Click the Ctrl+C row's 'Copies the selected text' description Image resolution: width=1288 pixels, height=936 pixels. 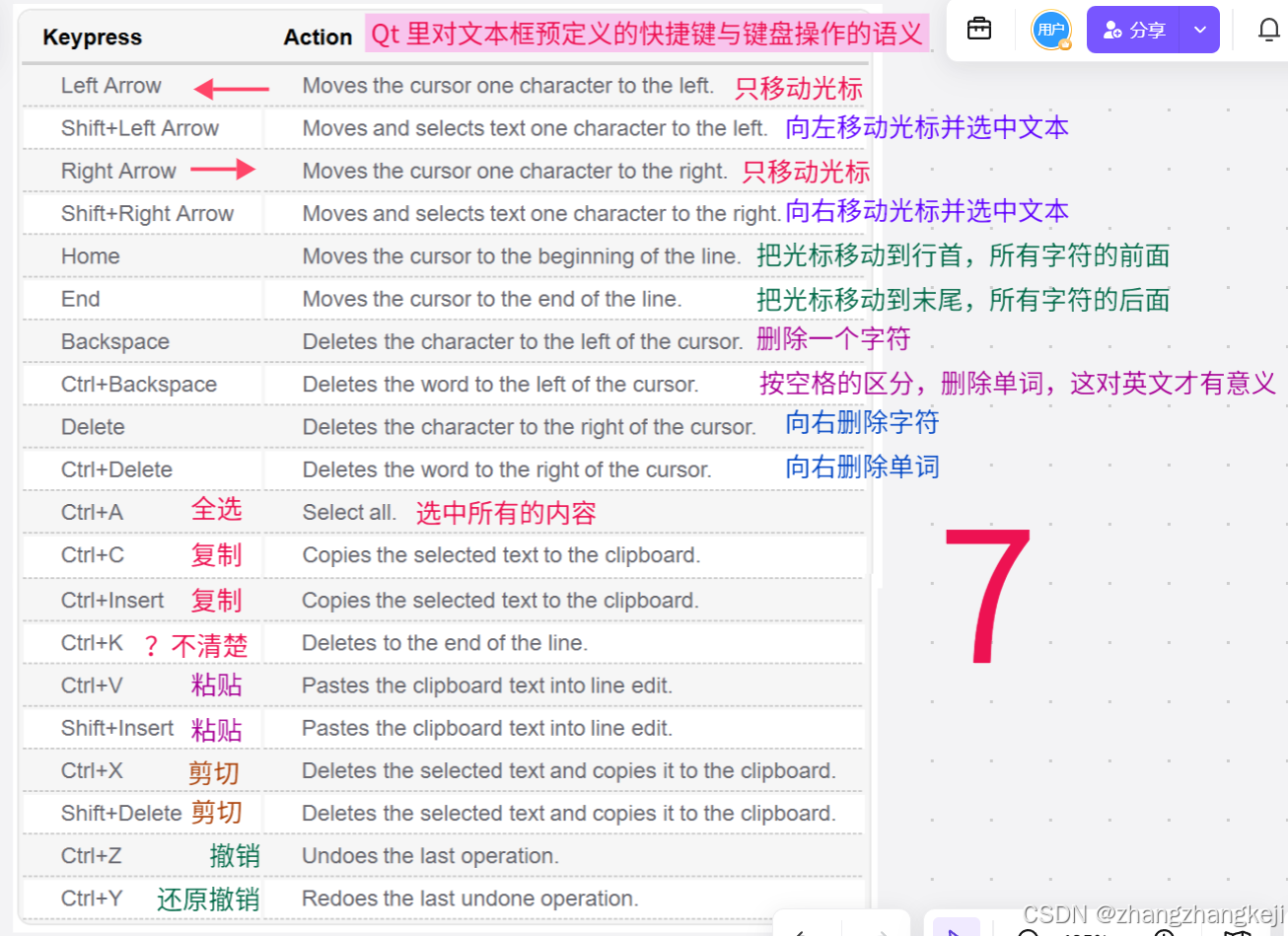501,555
